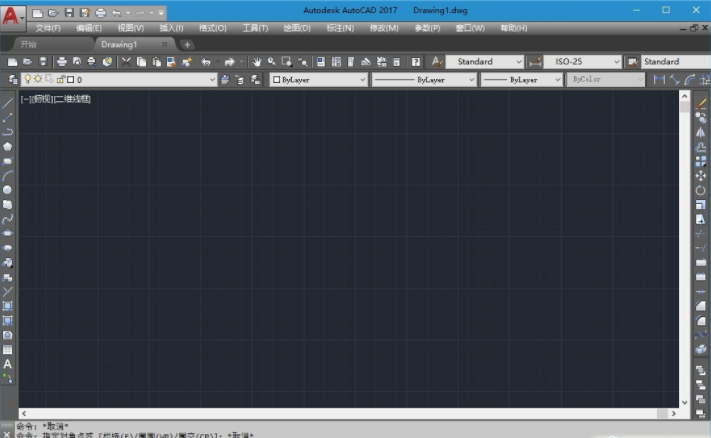The width and height of the screenshot is (711, 438).
Task: Select the Circle draw tool
Action: [x=8, y=189]
